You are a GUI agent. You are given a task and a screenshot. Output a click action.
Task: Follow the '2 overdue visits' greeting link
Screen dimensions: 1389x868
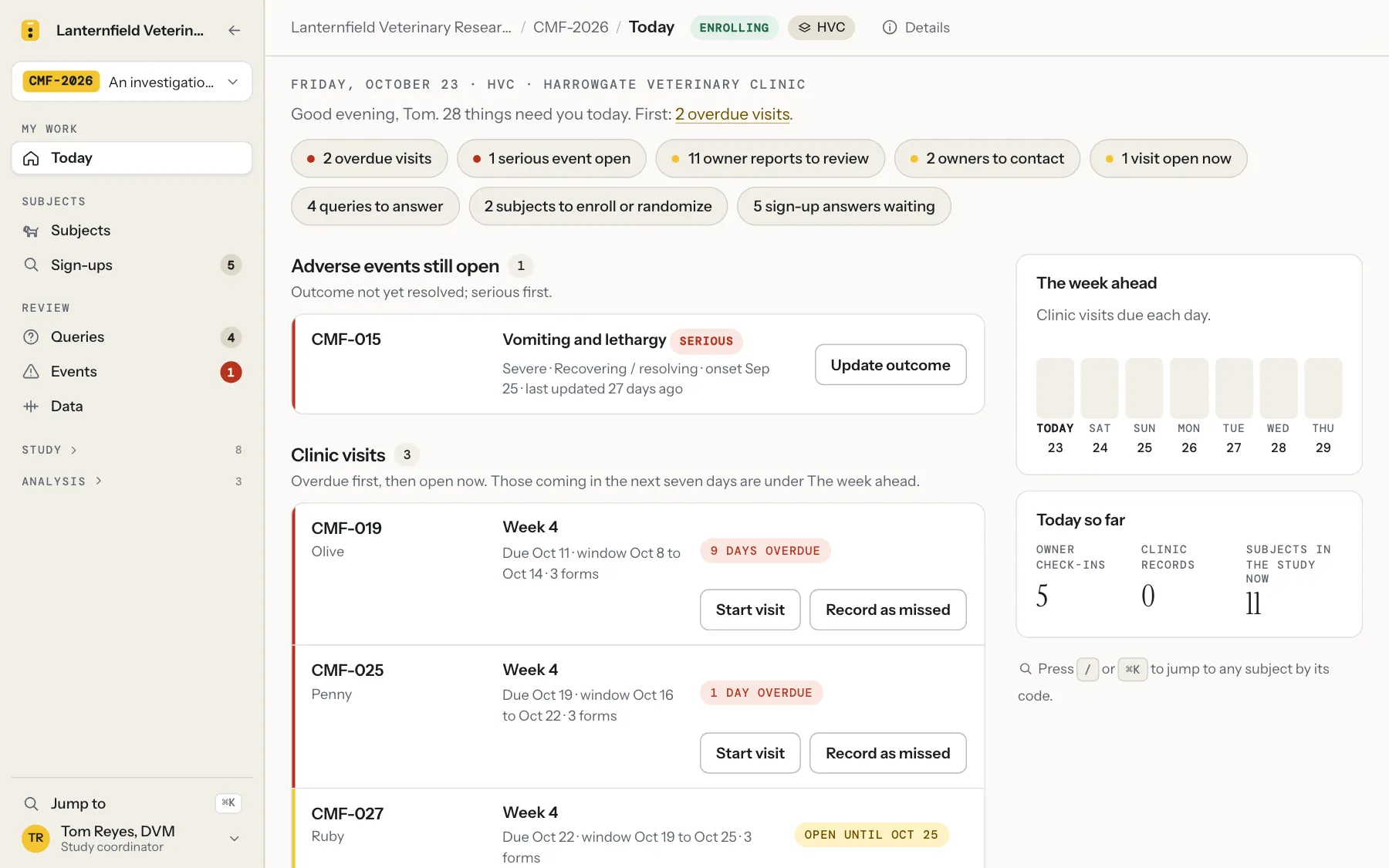click(x=732, y=114)
